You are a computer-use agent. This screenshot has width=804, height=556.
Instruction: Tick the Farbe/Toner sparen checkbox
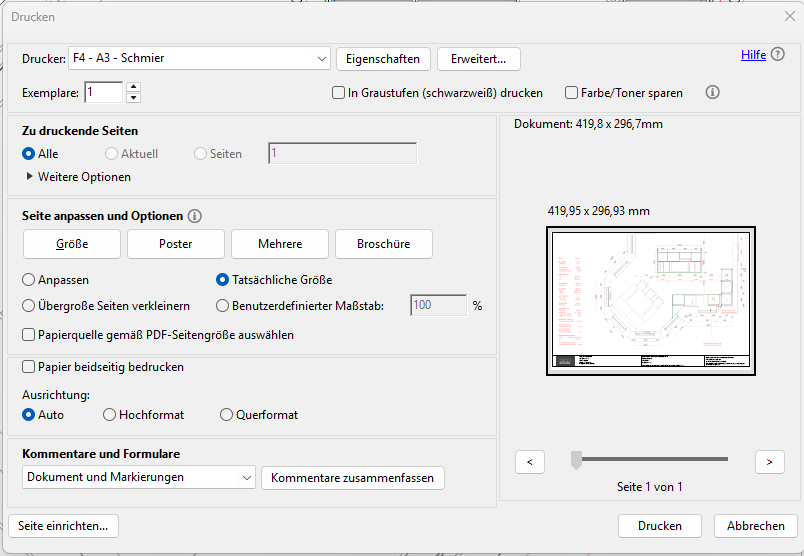572,93
